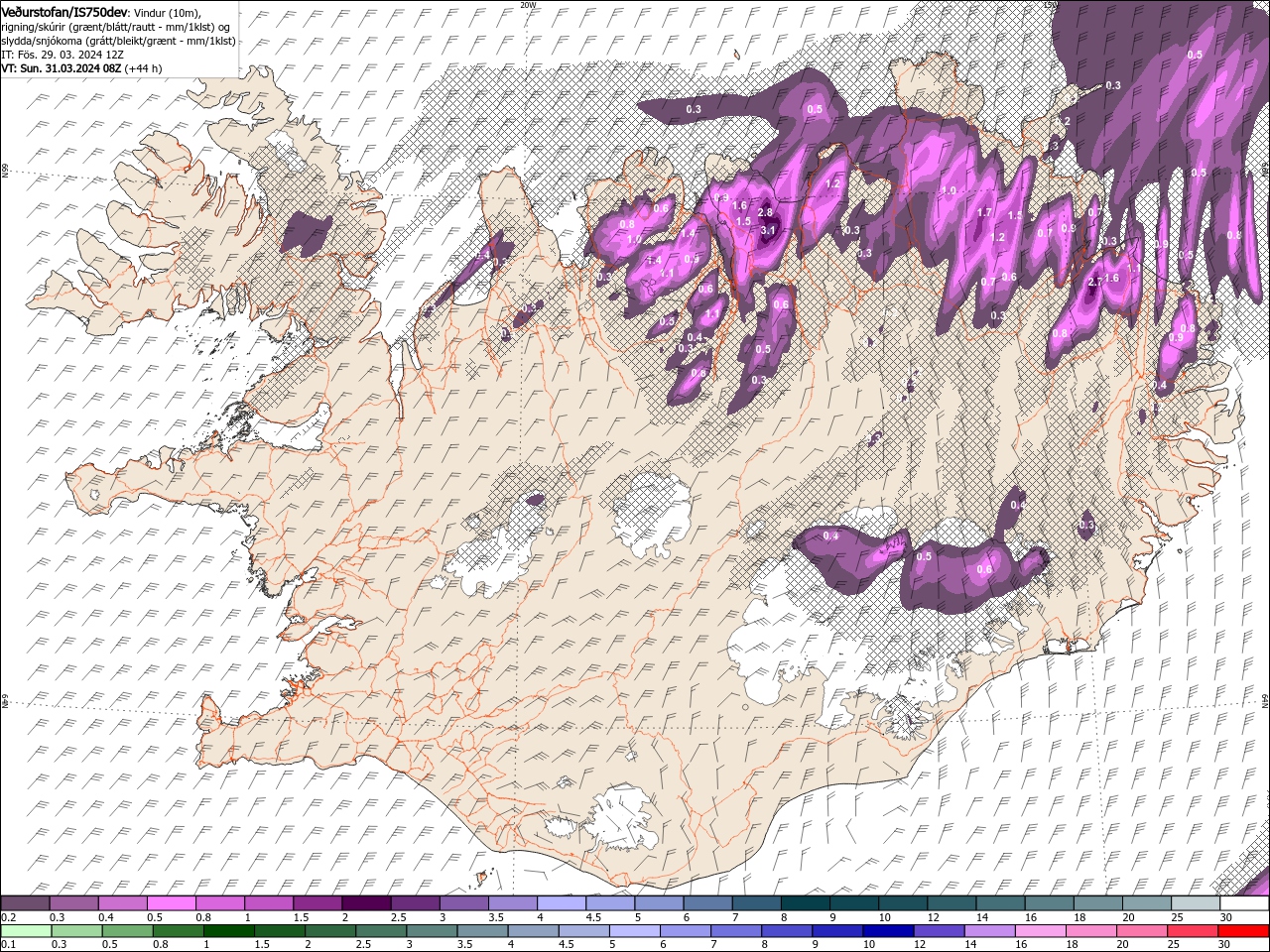Viewport: 1270px width, 952px height.
Task: Click the '0.1' label in the rain legend
Action: click(x=8, y=945)
